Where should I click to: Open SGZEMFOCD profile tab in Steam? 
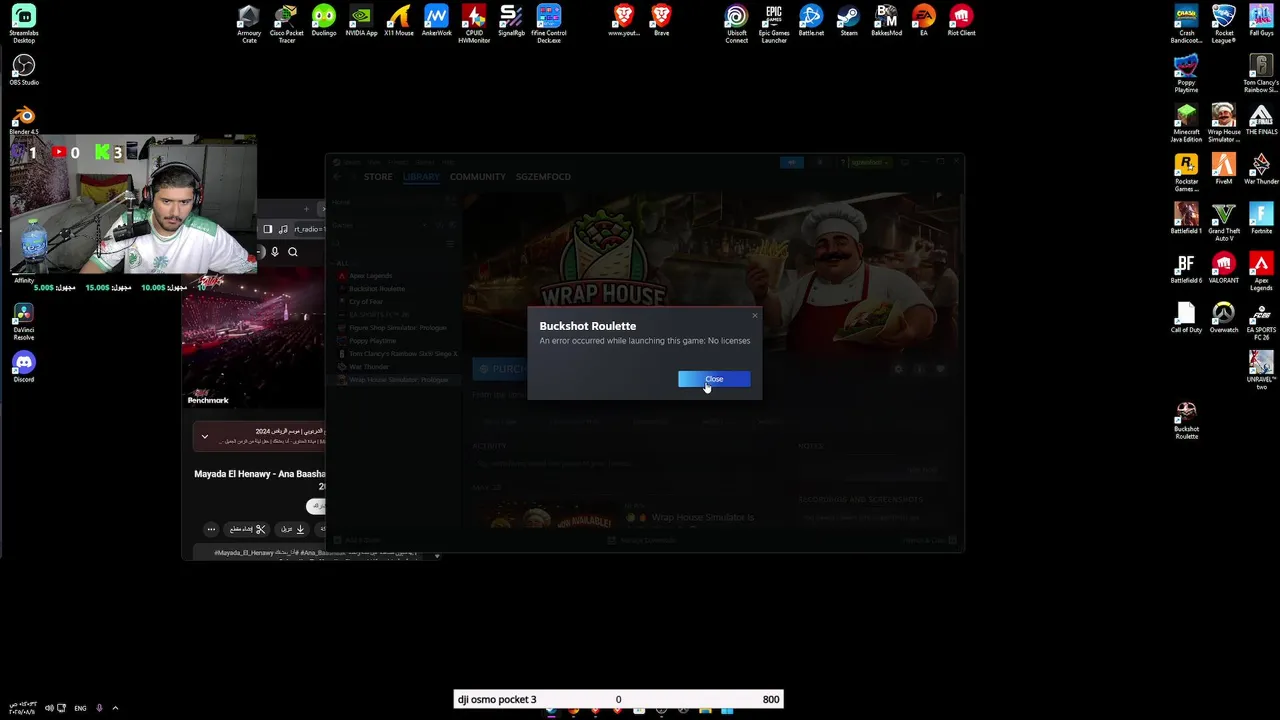543,177
